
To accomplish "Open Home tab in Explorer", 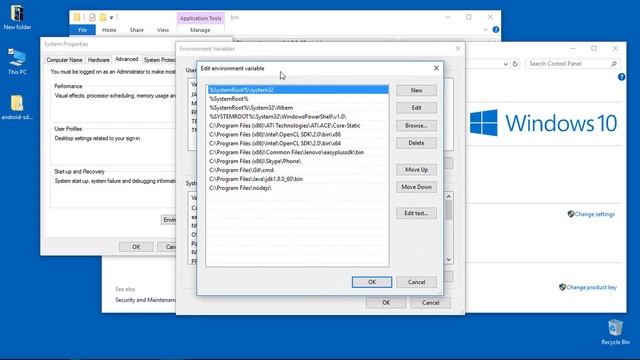I will pyautogui.click(x=109, y=30).
